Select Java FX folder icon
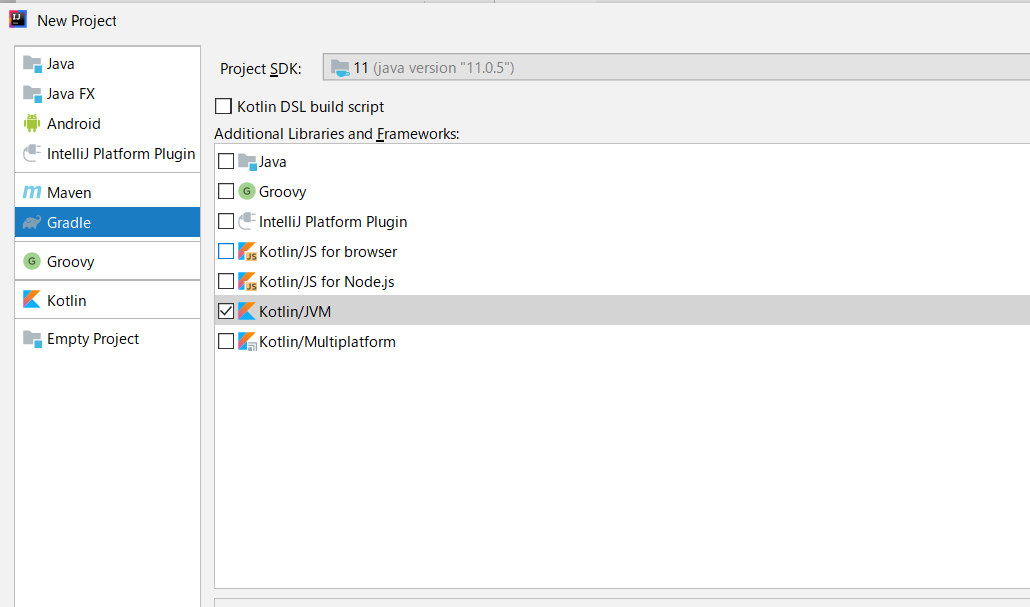Viewport: 1030px width, 607px height. (x=32, y=94)
